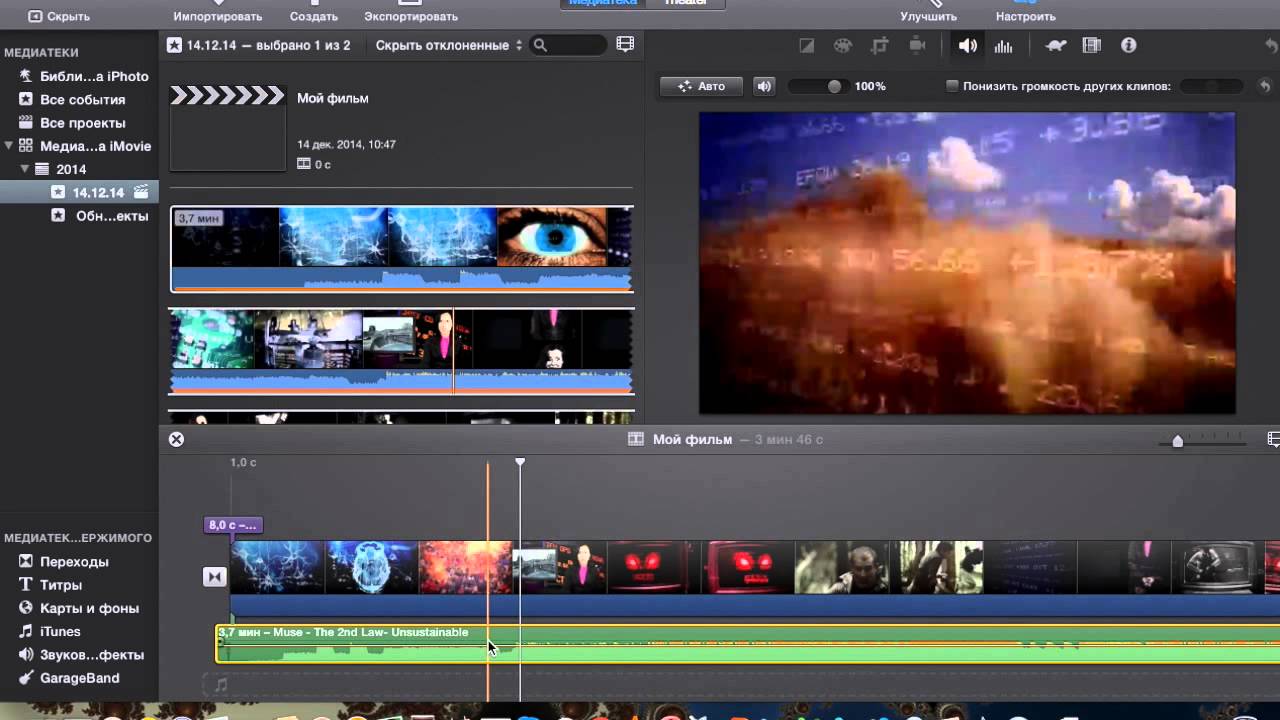Click the background music well note icon

coord(221,685)
